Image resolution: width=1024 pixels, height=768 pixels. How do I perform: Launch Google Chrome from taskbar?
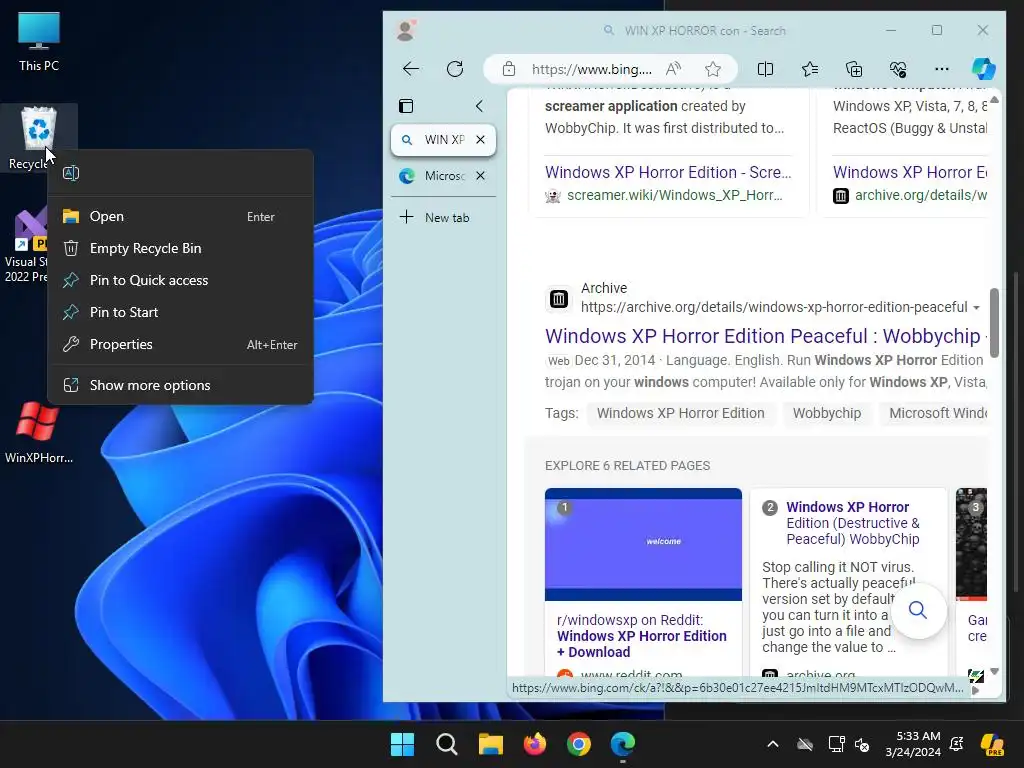pos(579,744)
